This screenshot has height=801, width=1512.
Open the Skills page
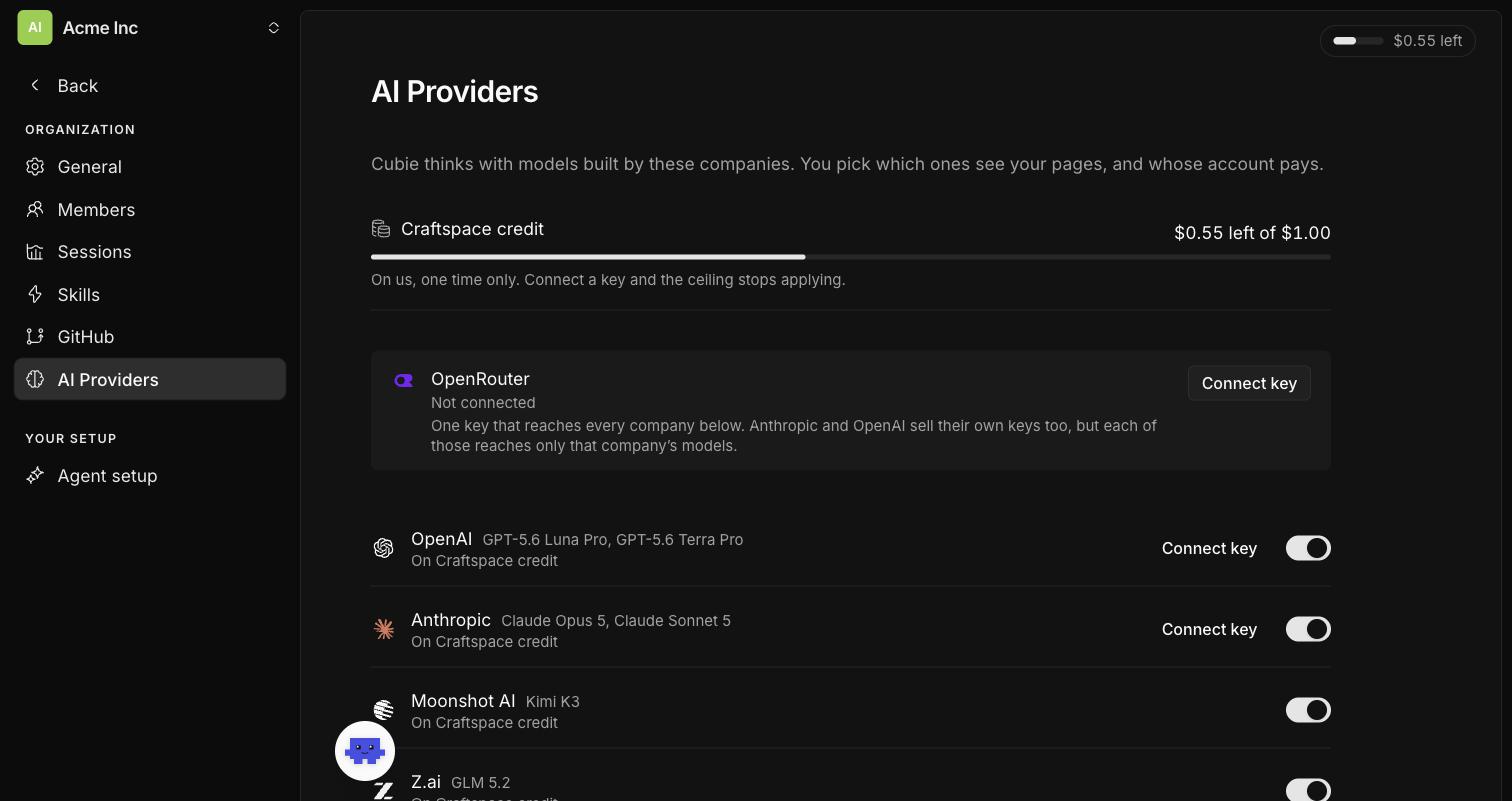(x=150, y=294)
